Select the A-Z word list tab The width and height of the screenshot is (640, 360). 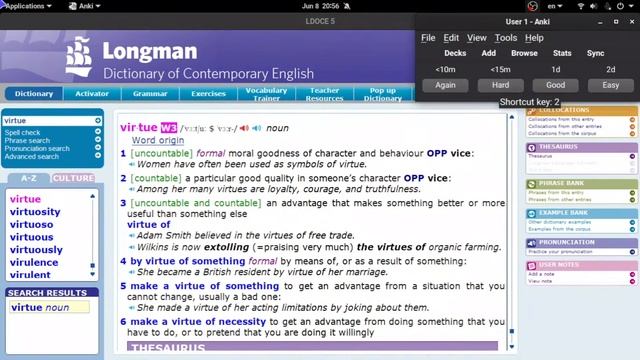[x=29, y=178]
